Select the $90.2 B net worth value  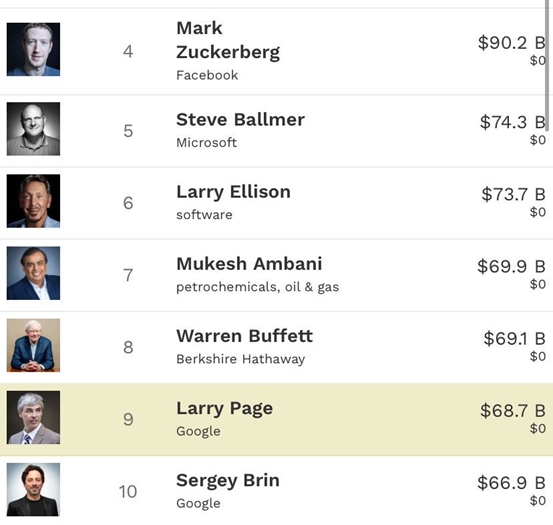(511, 43)
